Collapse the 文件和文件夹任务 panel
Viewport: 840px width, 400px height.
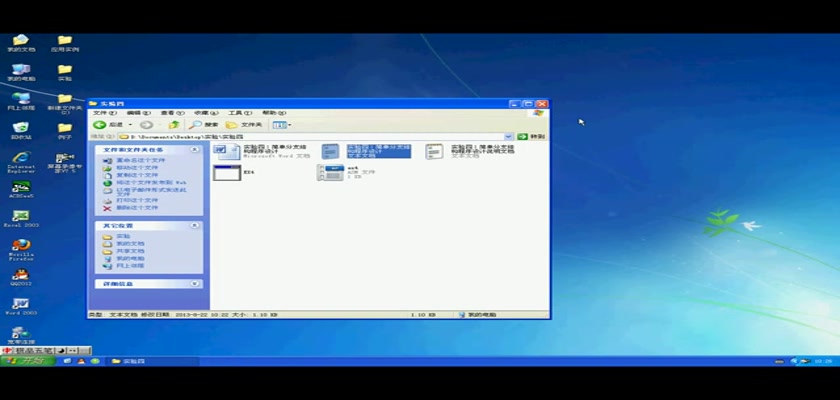tap(194, 149)
